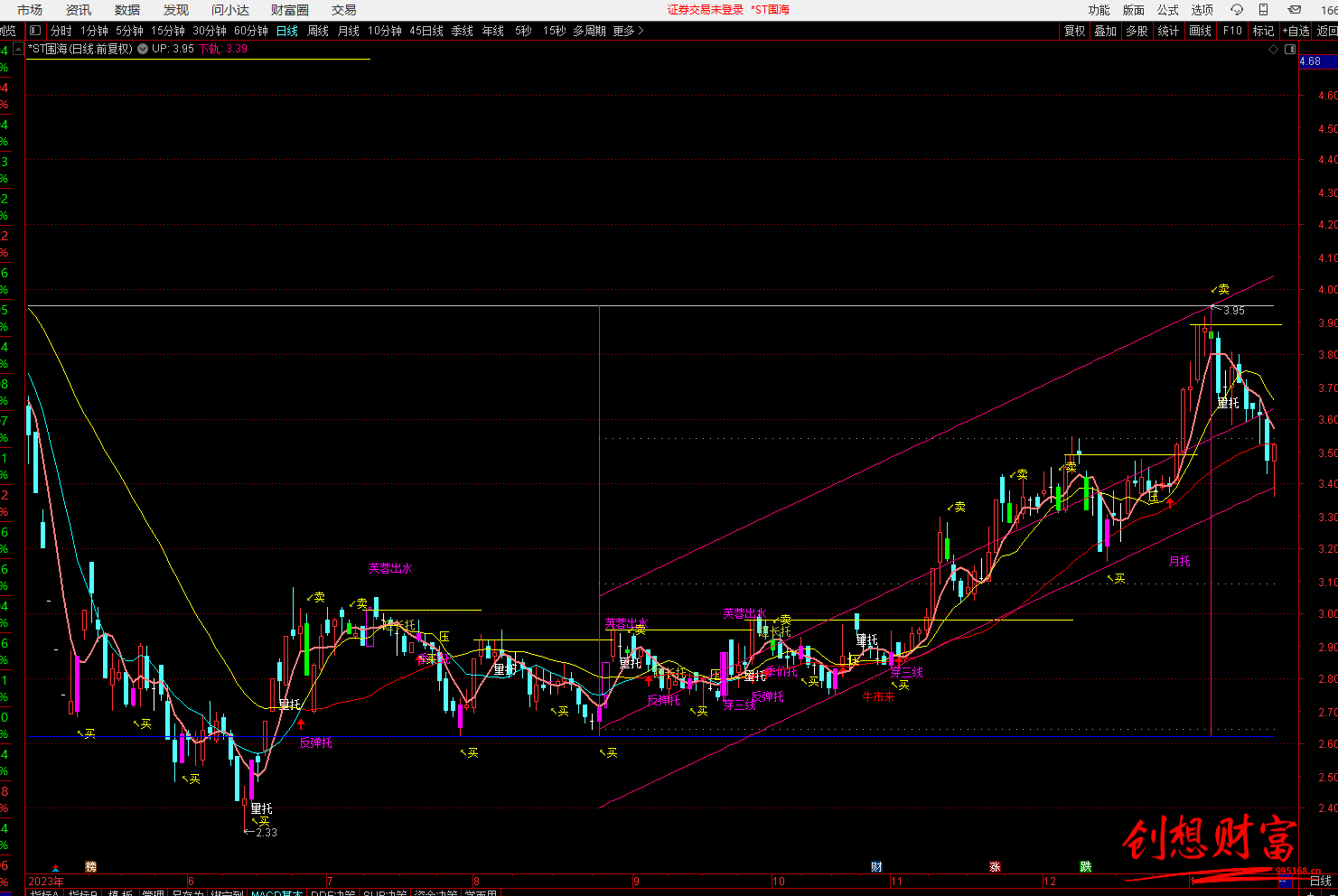This screenshot has width=1338, height=896.
Task: Click the 财 marker on the time axis
Action: pyautogui.click(x=876, y=867)
